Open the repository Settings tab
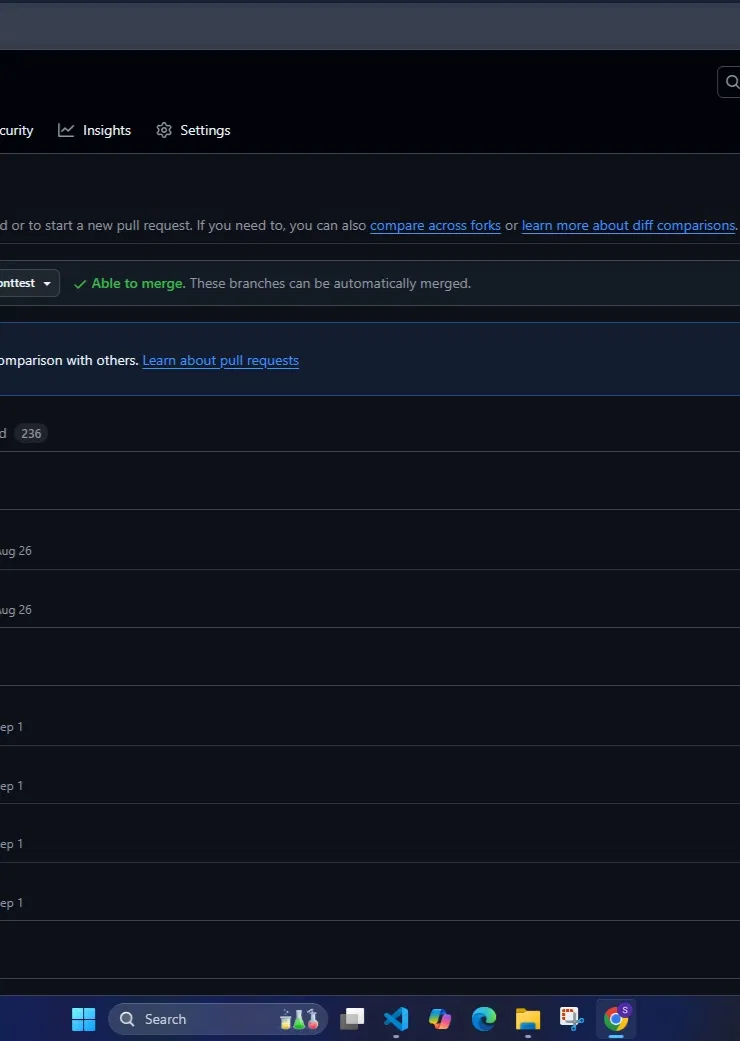 point(205,130)
